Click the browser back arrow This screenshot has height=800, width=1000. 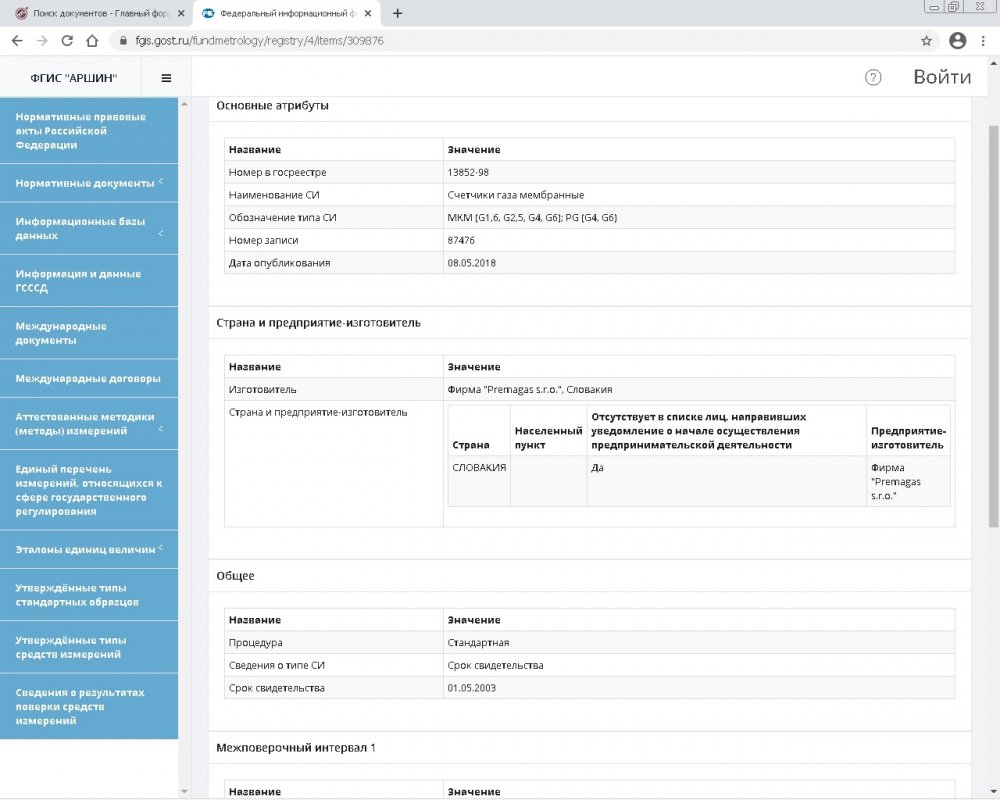point(17,41)
